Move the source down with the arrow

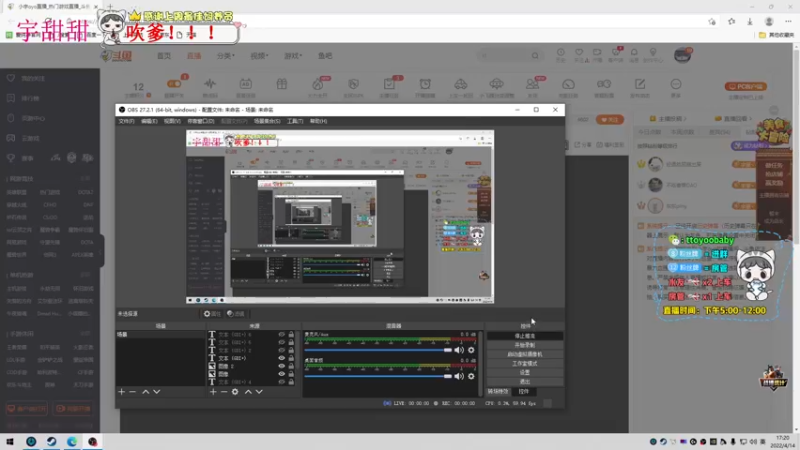pyautogui.click(x=259, y=392)
